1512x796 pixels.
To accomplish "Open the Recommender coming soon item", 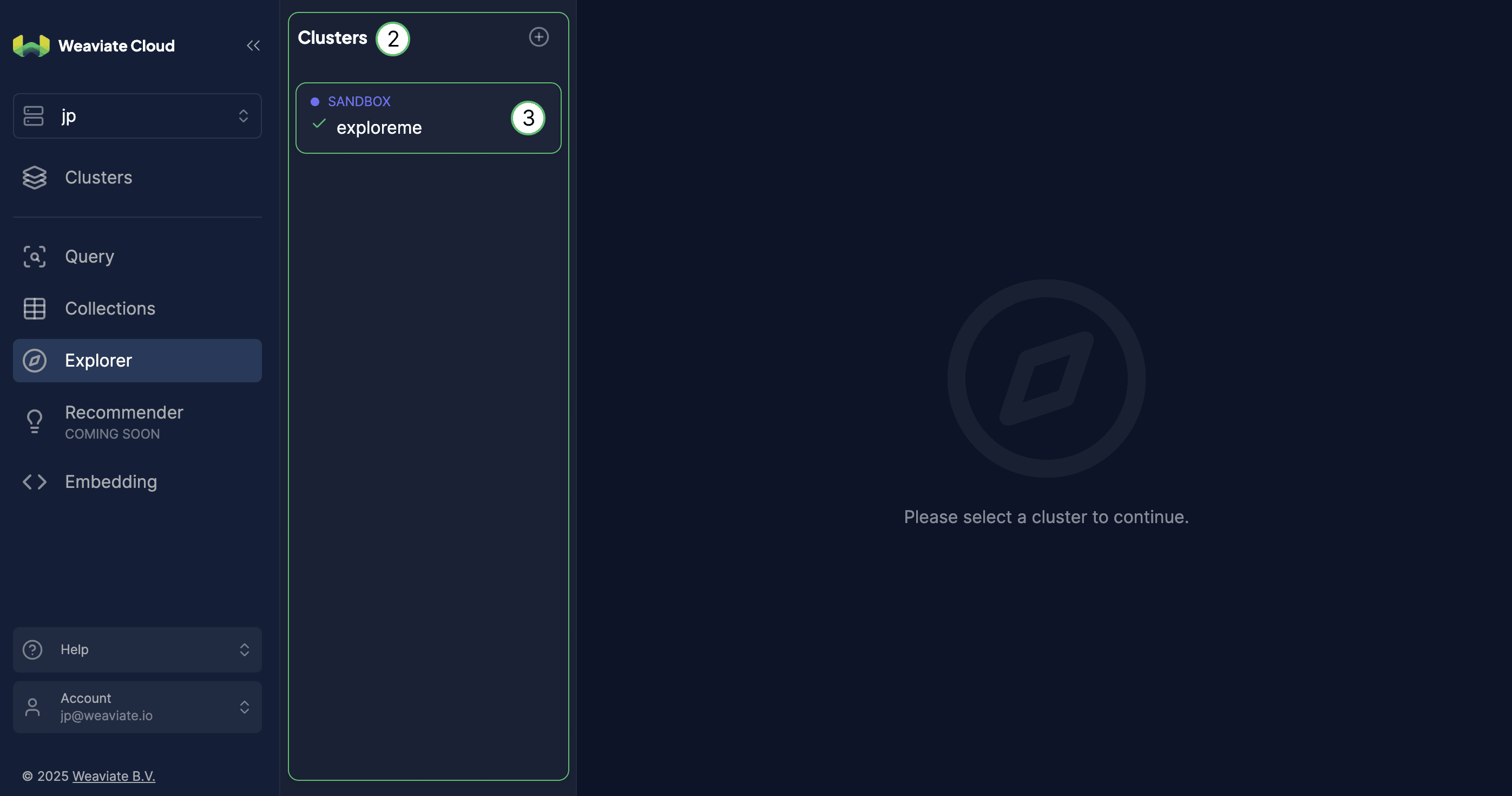I will coord(137,422).
